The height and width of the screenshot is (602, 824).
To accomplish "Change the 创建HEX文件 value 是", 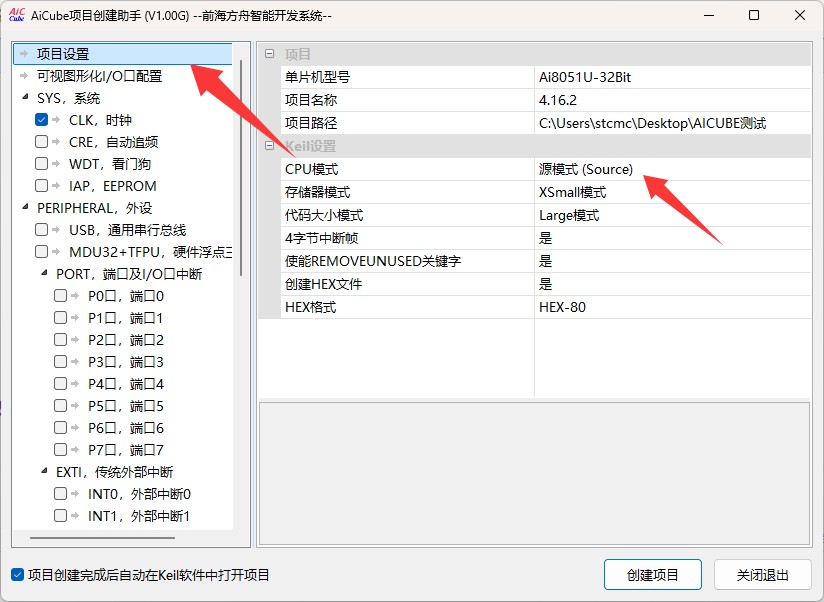I will click(672, 284).
